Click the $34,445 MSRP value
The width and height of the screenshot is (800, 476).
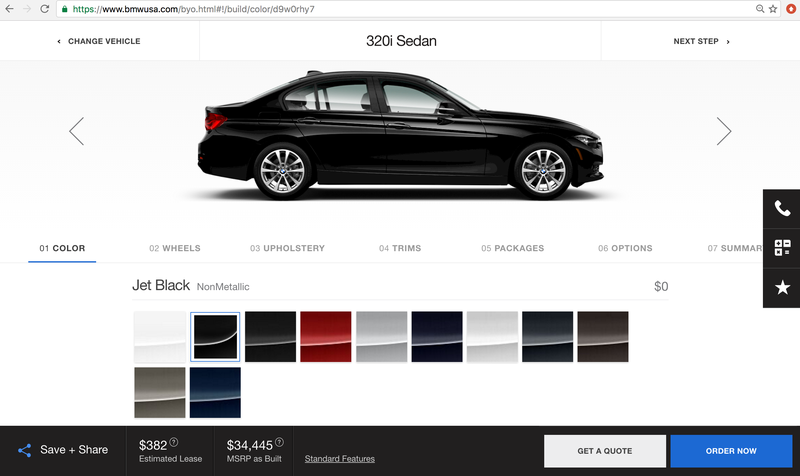249,445
